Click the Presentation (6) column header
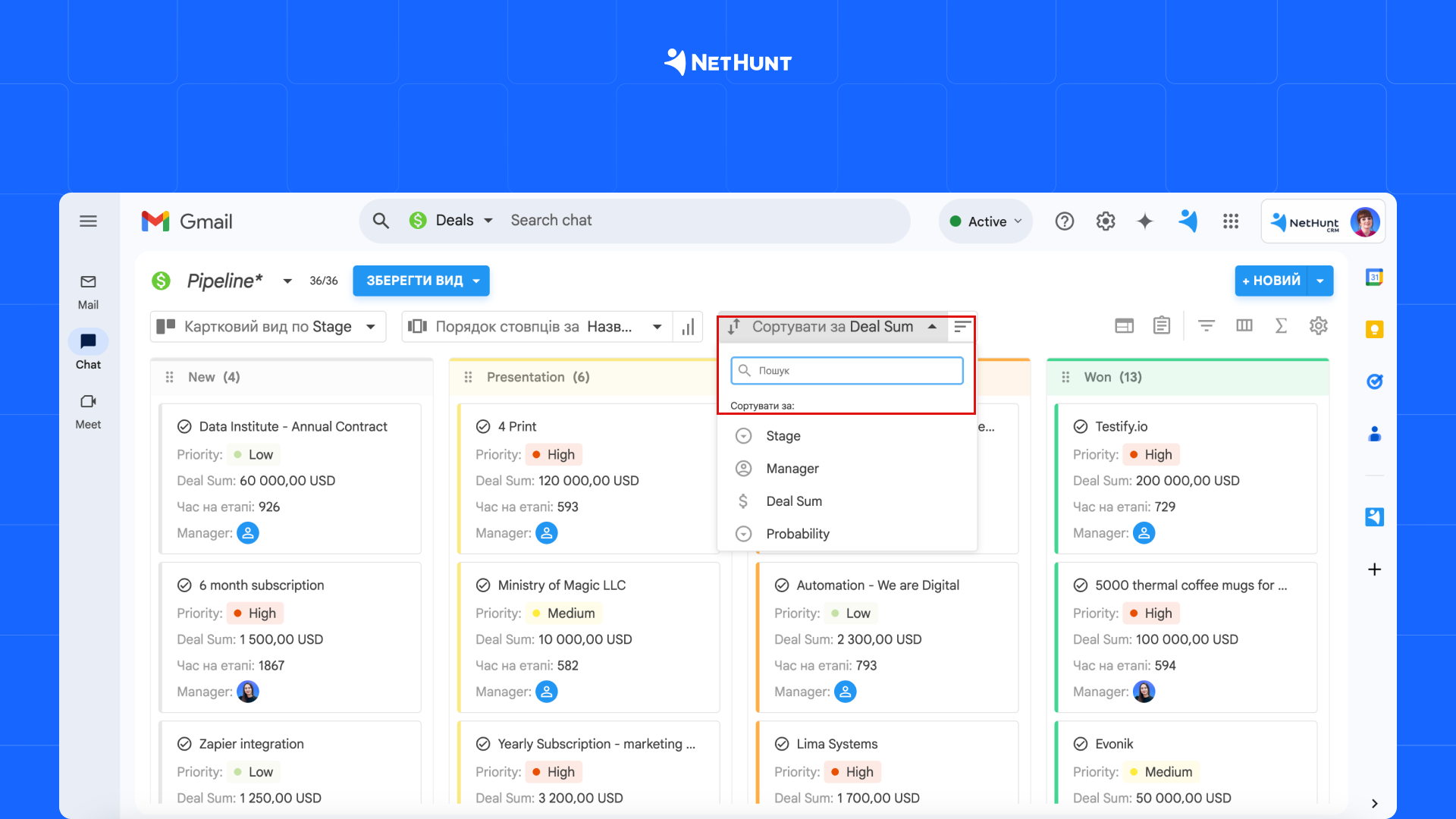The image size is (1456, 819). pos(538,377)
